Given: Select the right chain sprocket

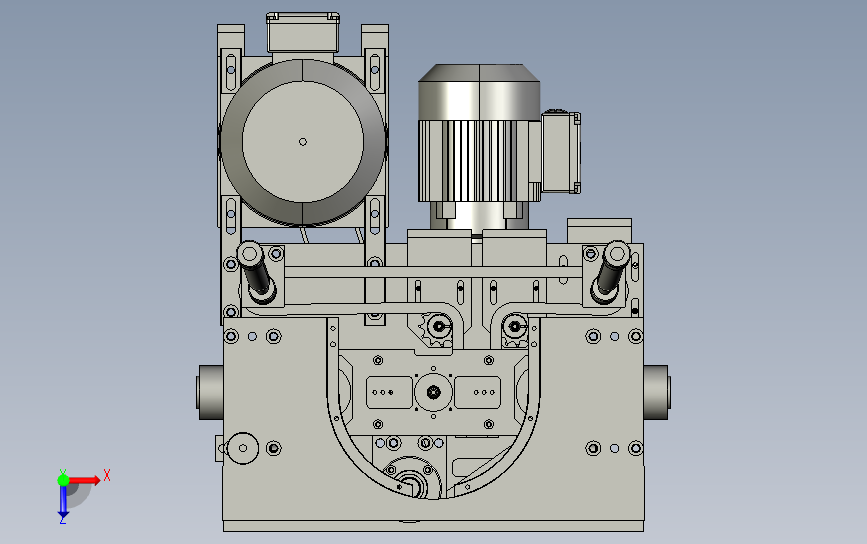Looking at the screenshot, I should point(515,329).
